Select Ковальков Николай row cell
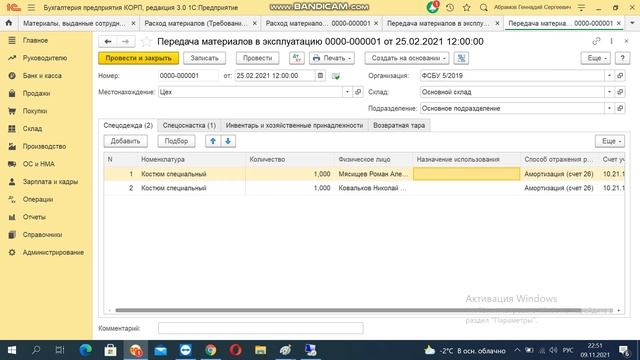The width and height of the screenshot is (640, 360). 372,188
